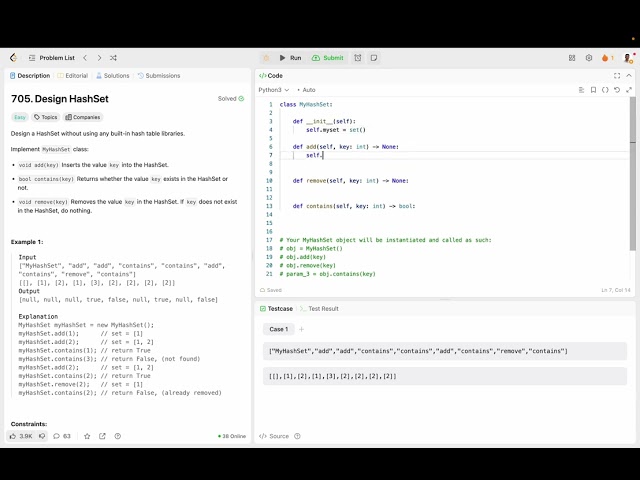Image resolution: width=640 pixels, height=480 pixels.
Task: Switch to the Testcase tab
Action: [276, 309]
